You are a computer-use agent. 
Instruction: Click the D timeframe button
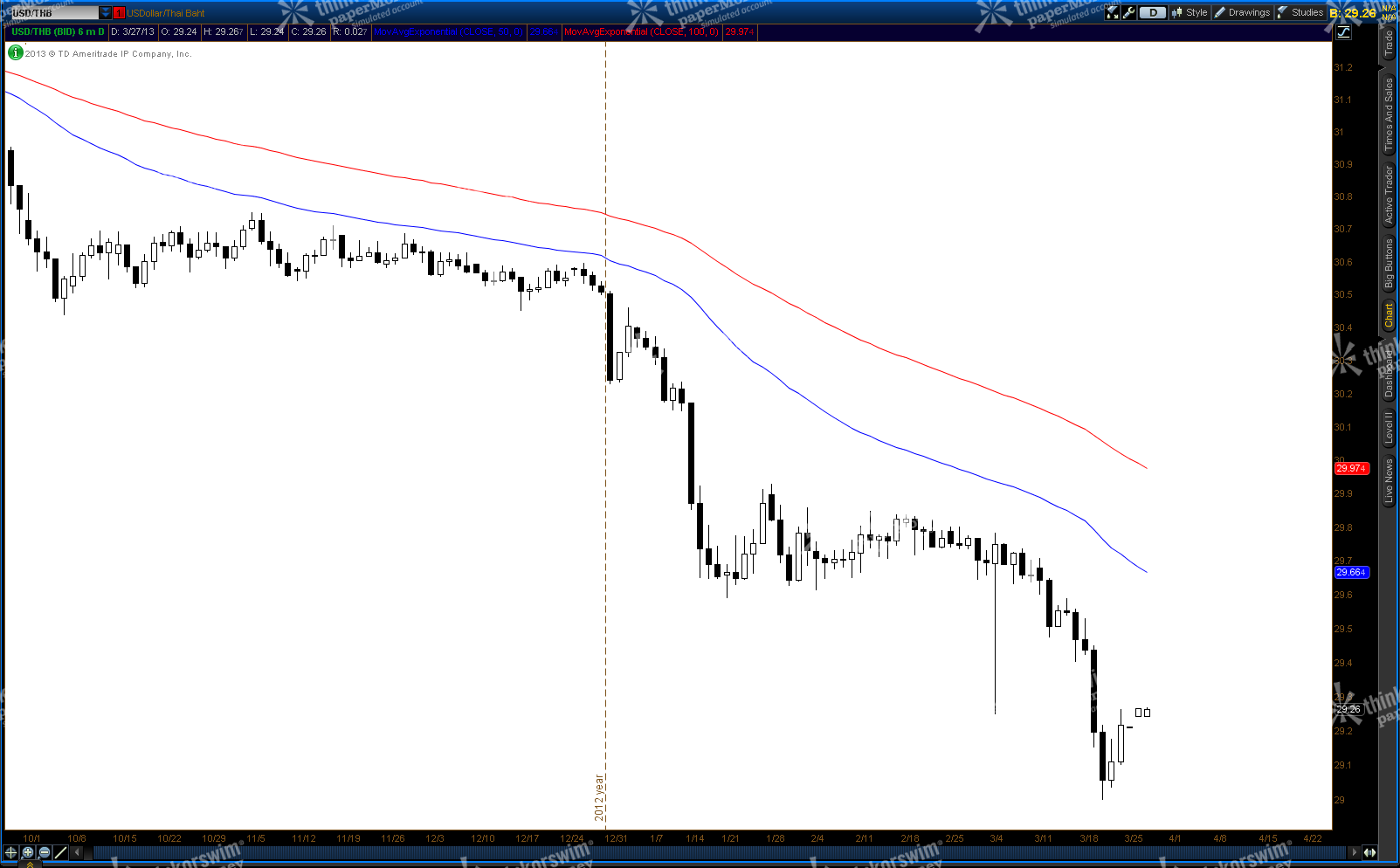click(1153, 12)
